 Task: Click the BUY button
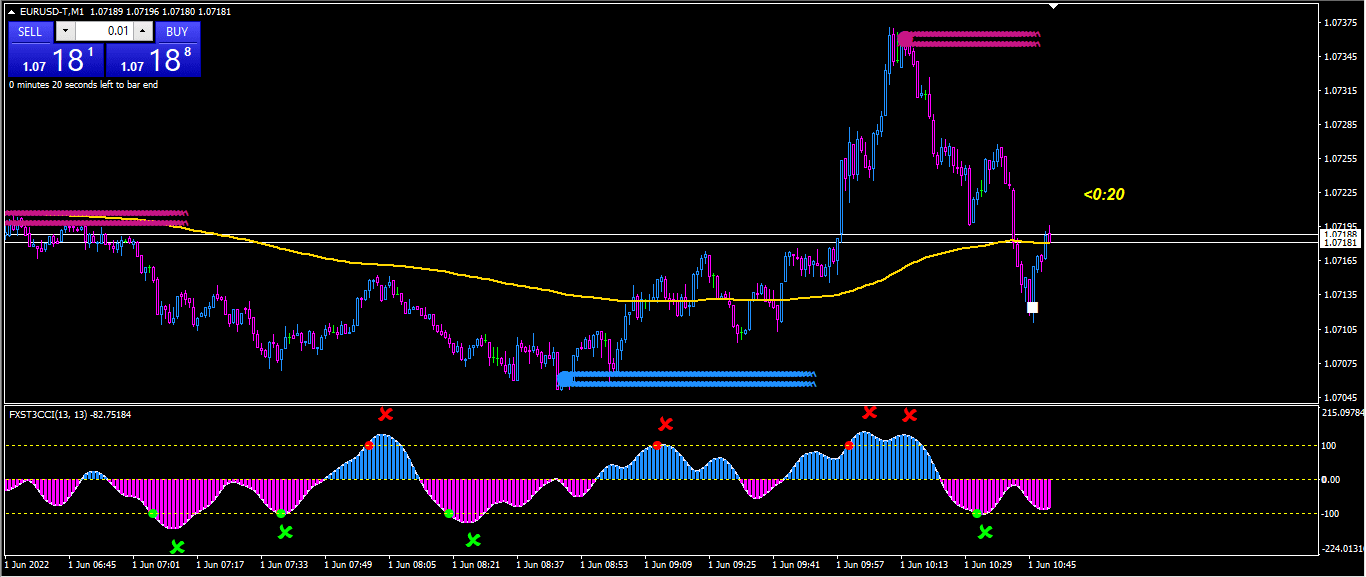point(177,31)
